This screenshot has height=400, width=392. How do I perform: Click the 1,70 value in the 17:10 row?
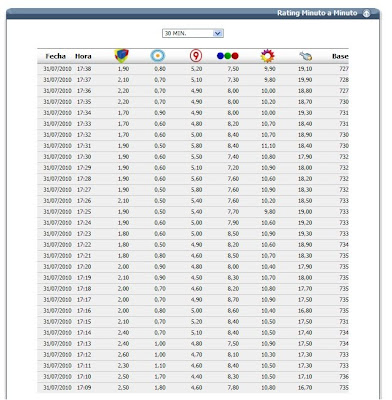(160, 377)
